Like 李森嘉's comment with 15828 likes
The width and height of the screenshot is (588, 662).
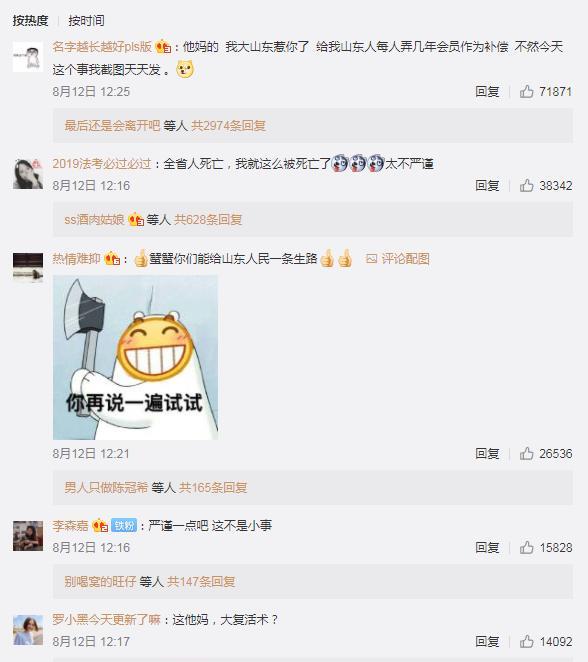tap(526, 548)
